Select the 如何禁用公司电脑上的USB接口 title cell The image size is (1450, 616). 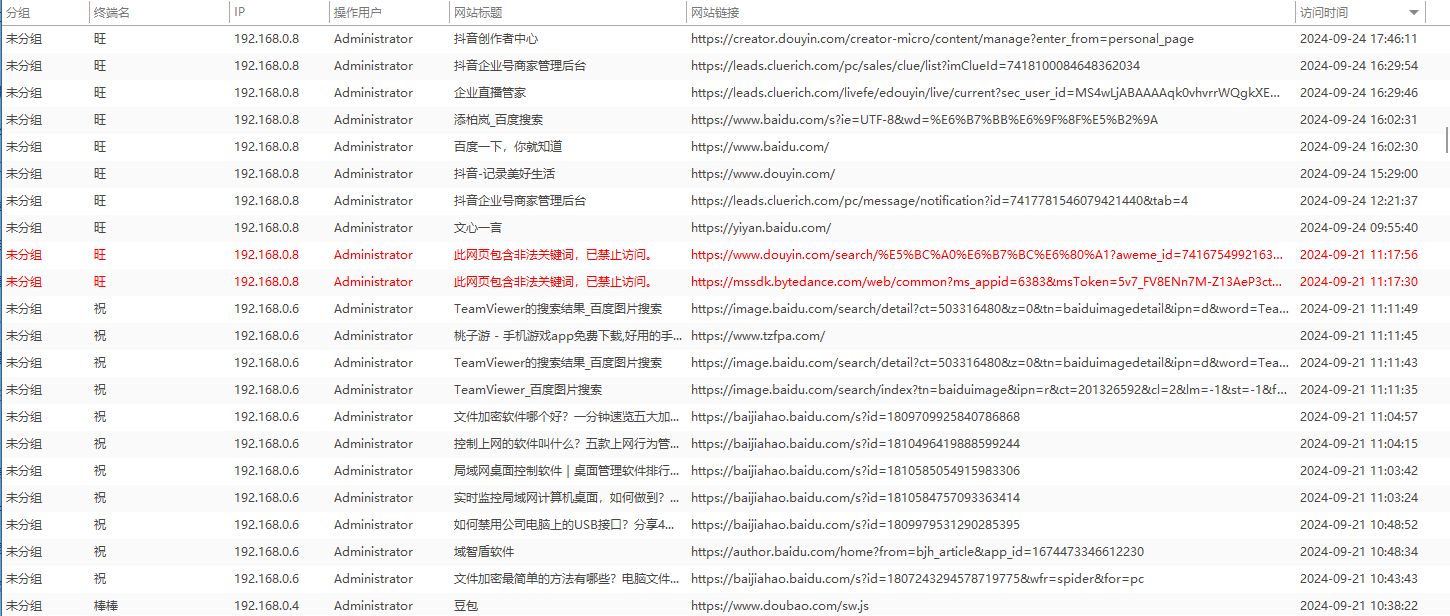coord(565,525)
